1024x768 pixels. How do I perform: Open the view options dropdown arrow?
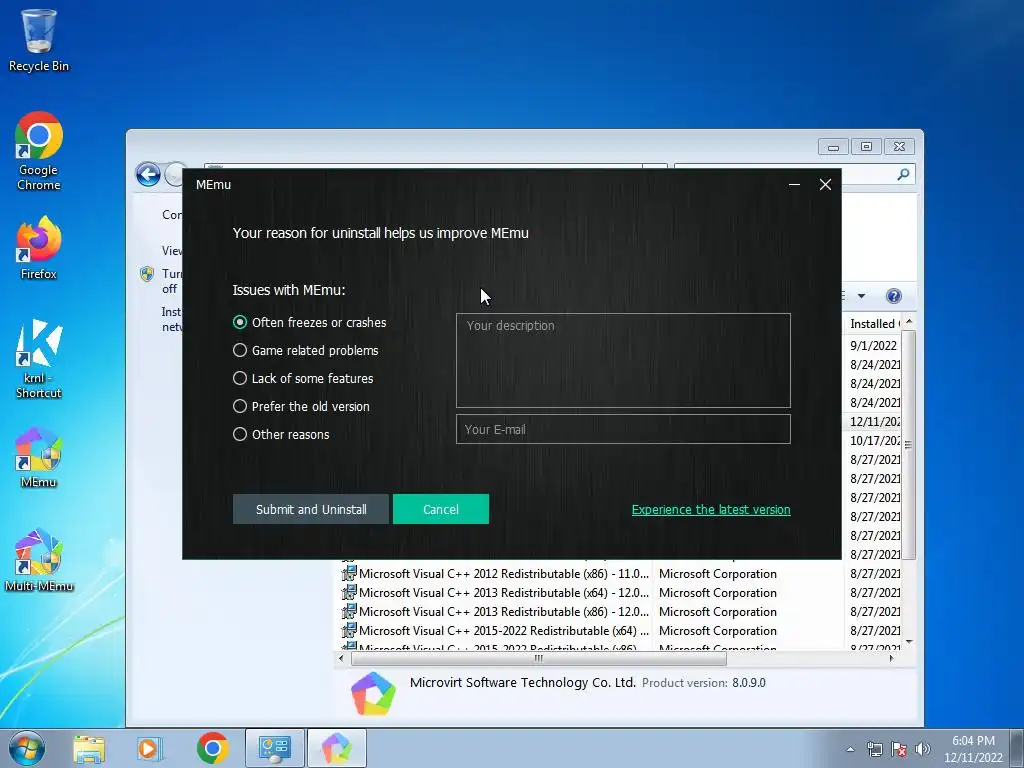click(x=861, y=296)
